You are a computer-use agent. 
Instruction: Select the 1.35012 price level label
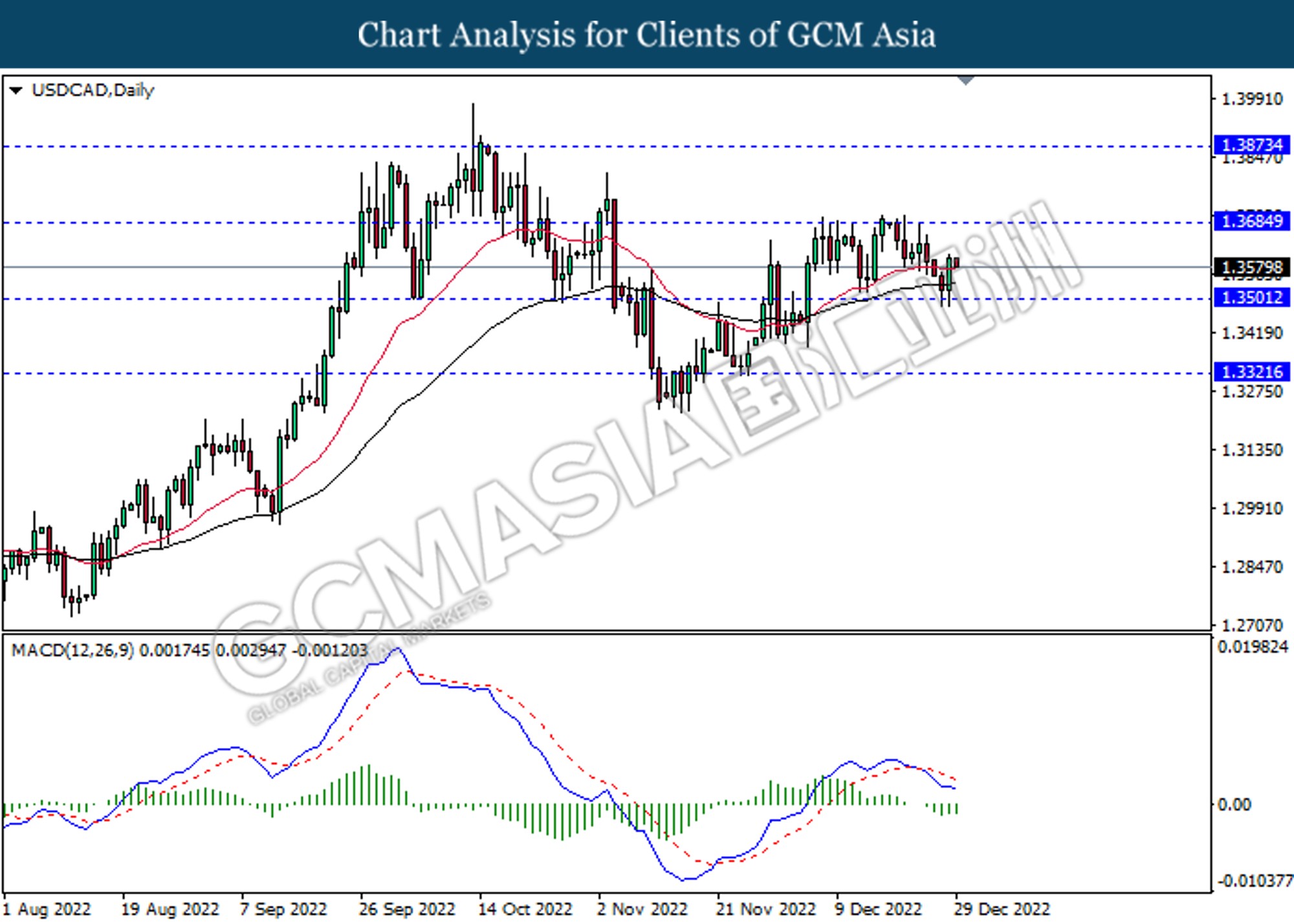(x=1252, y=297)
